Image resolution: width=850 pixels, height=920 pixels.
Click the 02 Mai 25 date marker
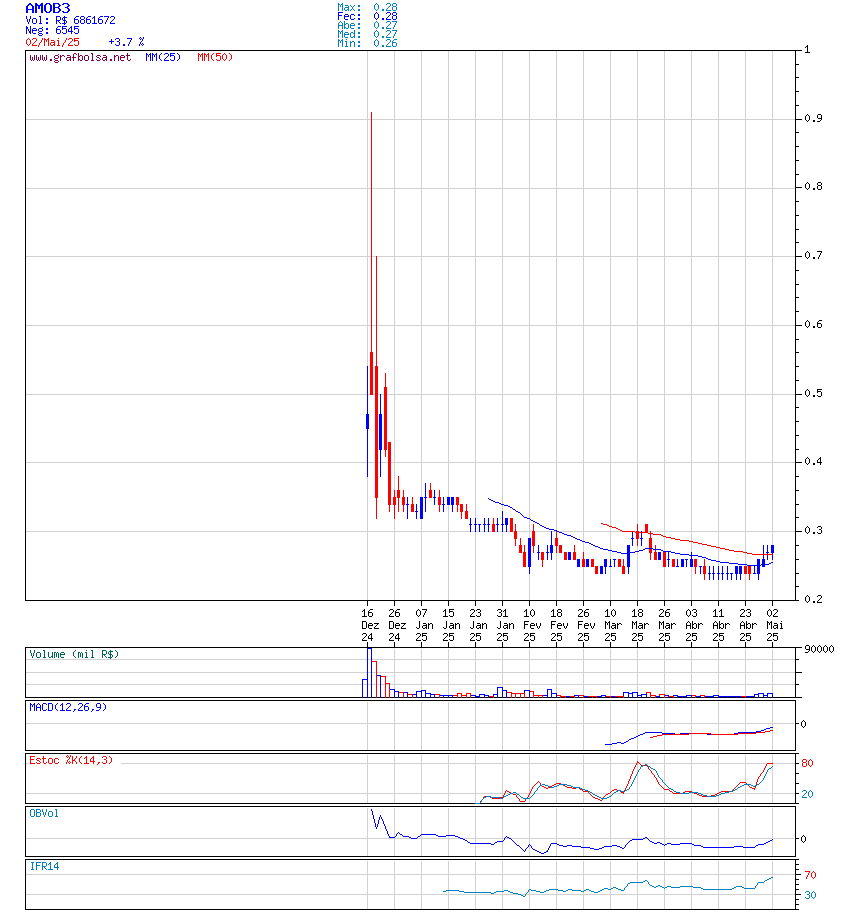click(774, 625)
